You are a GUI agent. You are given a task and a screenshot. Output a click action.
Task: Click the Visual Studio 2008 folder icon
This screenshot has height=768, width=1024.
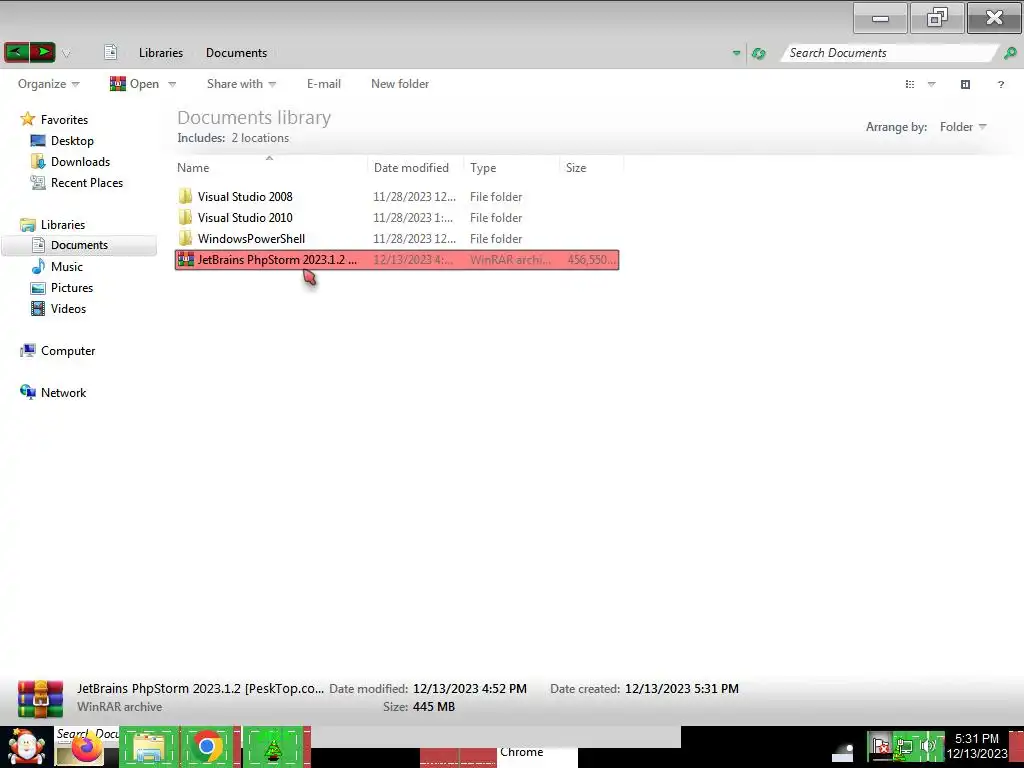[185, 196]
